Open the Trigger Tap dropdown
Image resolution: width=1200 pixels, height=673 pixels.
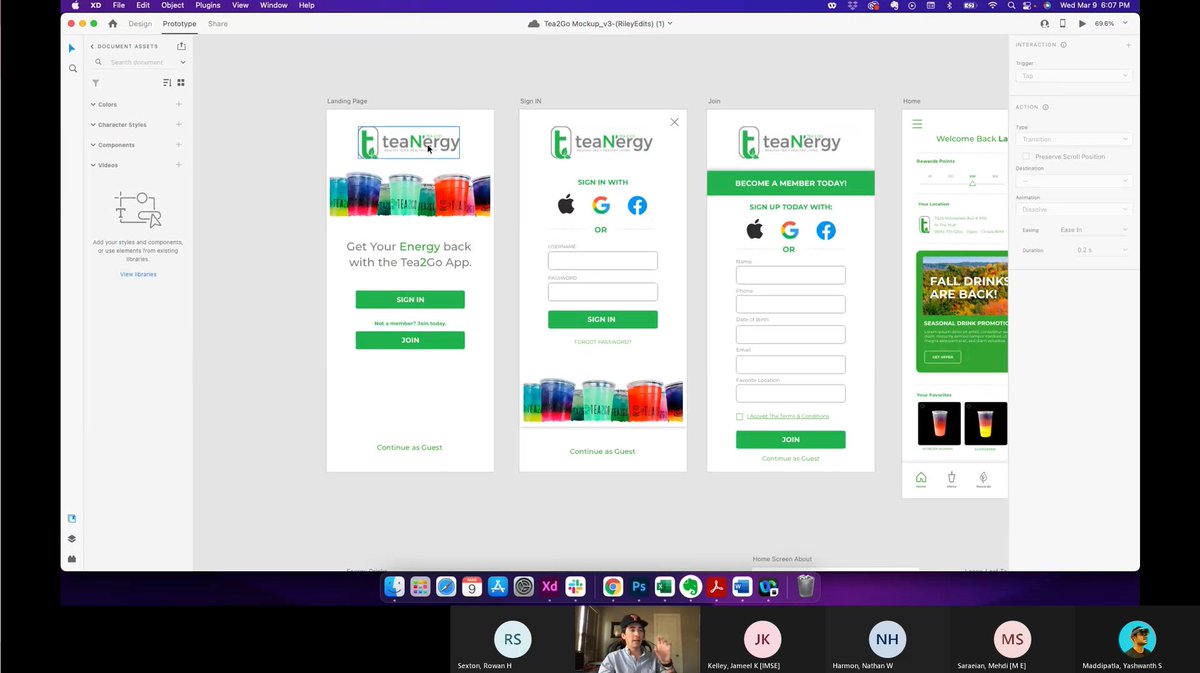(1074, 76)
